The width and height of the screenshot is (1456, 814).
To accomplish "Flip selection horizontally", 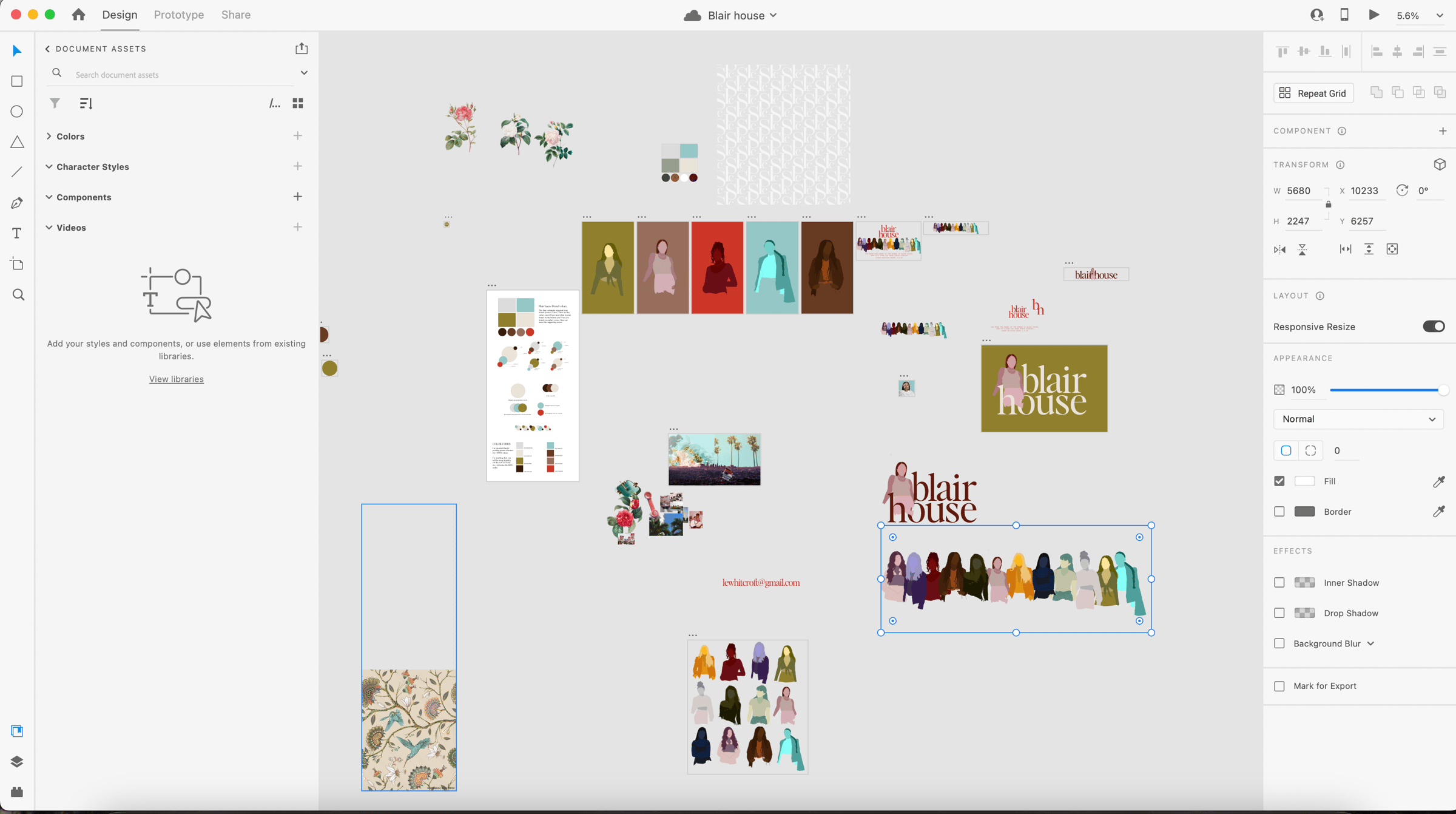I will 1279,249.
